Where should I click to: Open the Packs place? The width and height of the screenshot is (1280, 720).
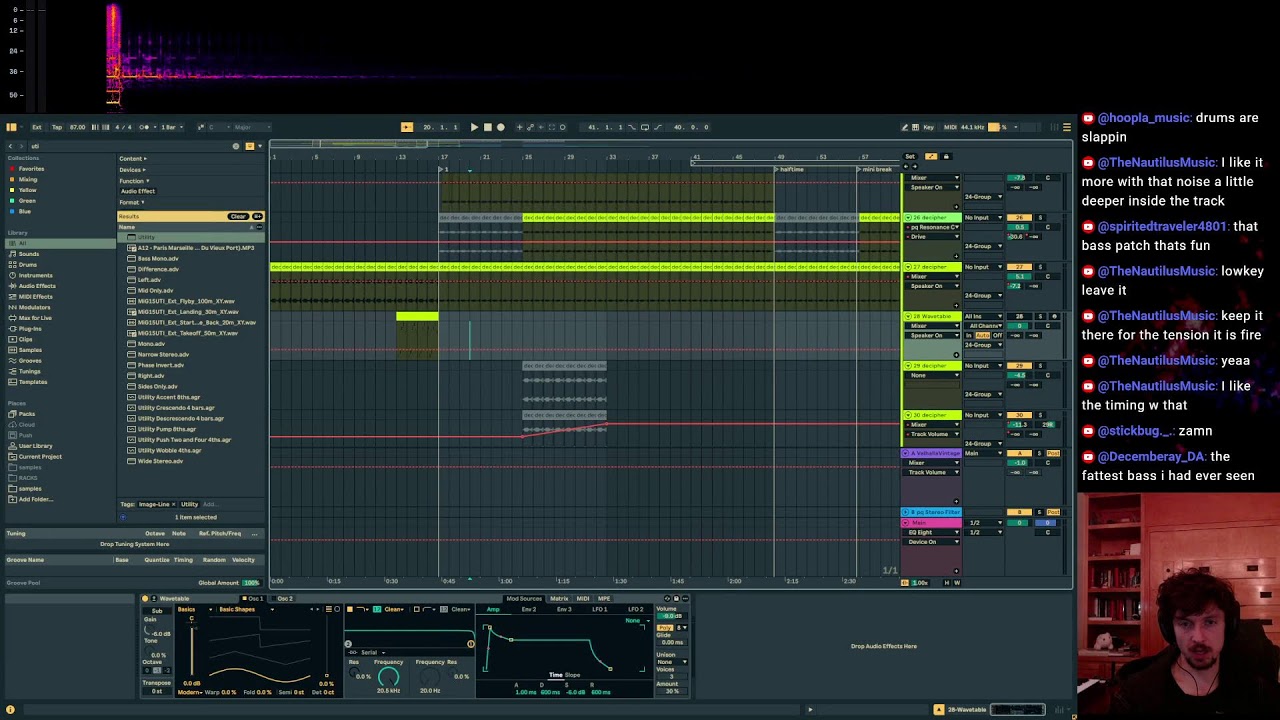click(x=27, y=414)
